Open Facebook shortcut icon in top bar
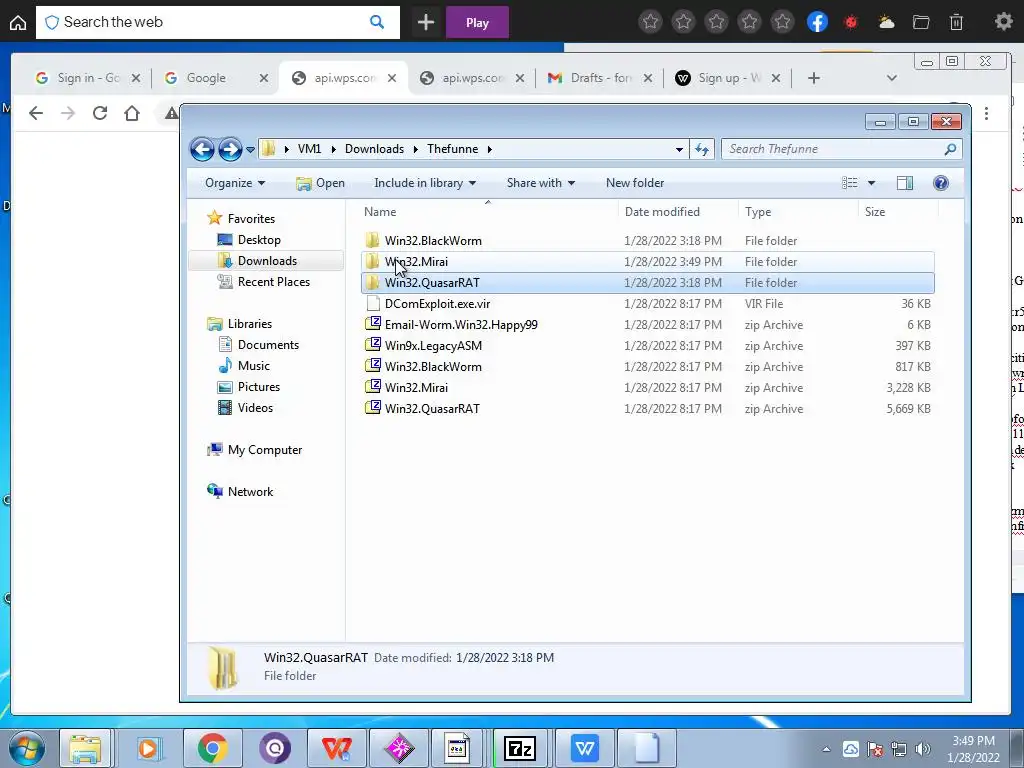 point(818,22)
